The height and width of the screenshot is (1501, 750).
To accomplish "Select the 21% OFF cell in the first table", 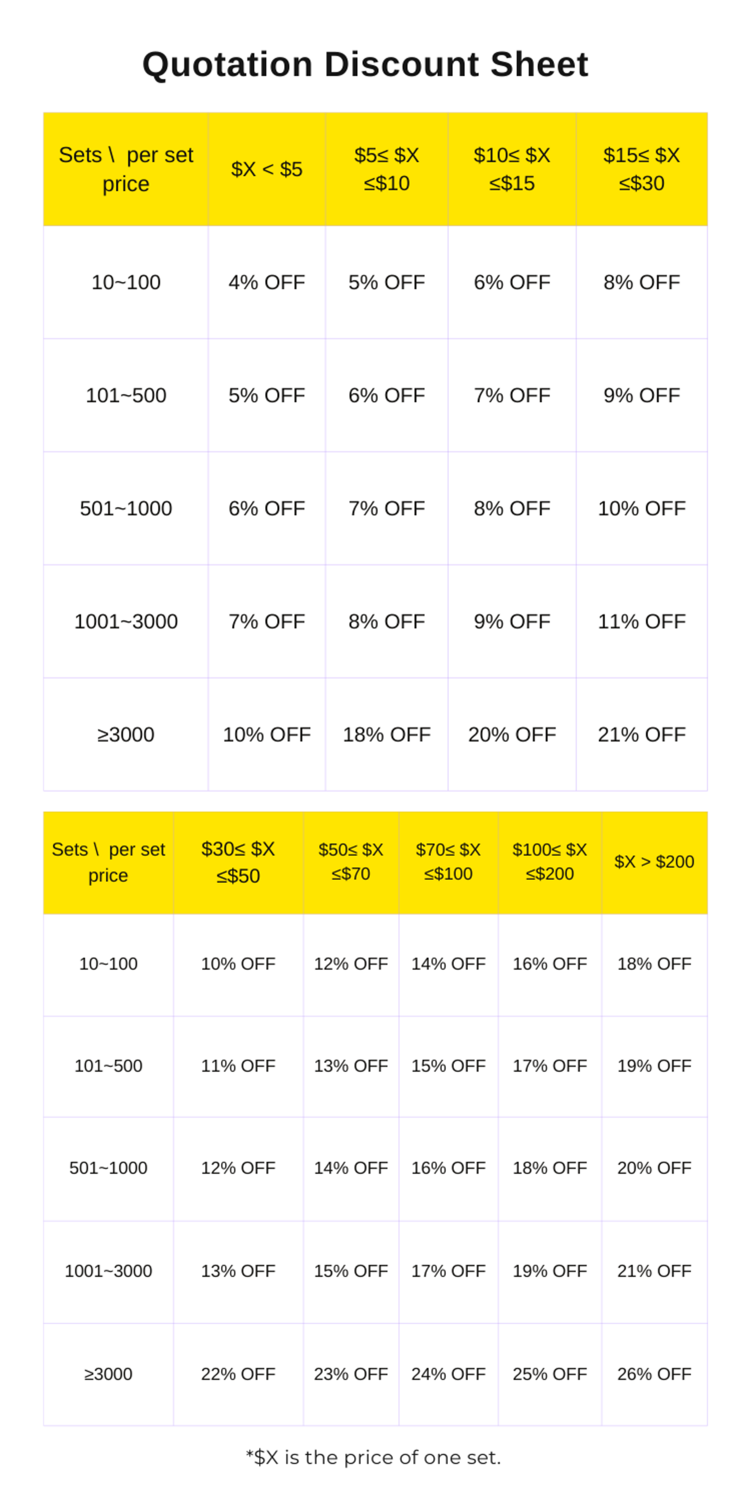I will click(642, 734).
